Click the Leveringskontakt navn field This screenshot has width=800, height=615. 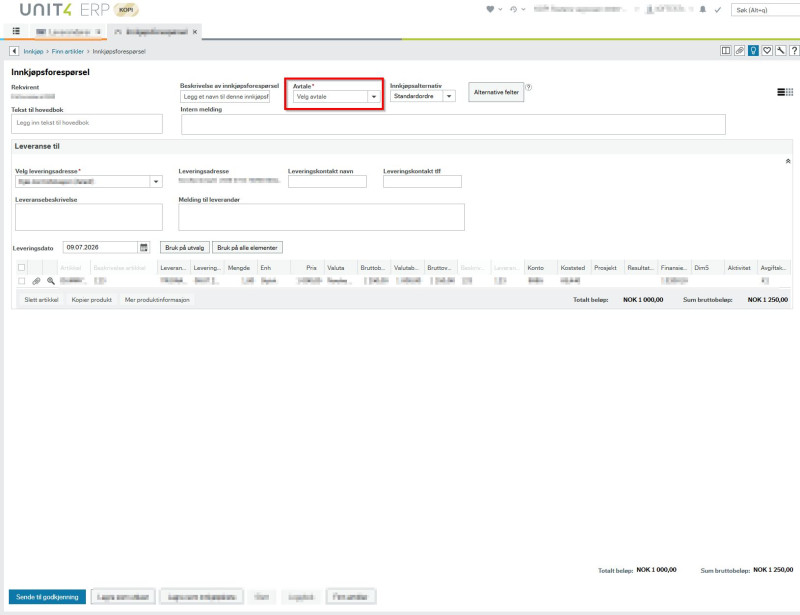[327, 182]
